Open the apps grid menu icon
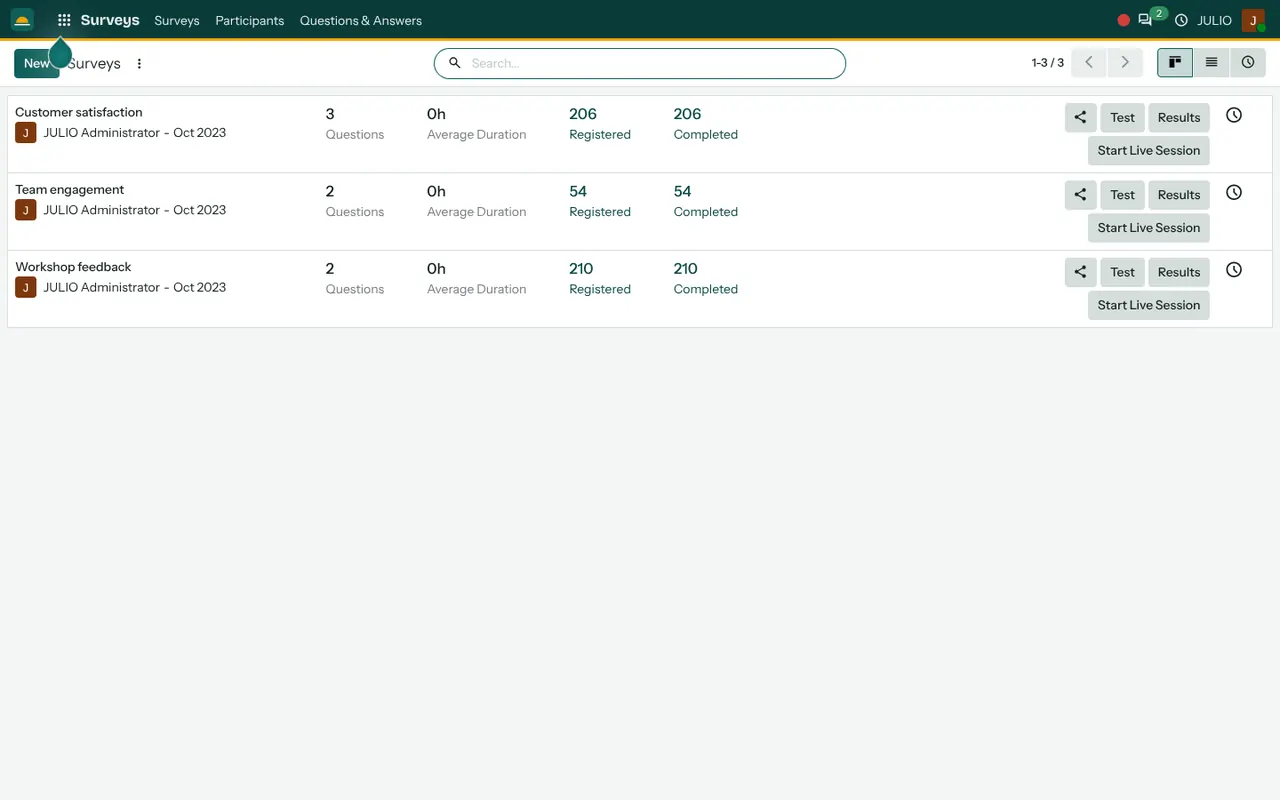 (64, 20)
